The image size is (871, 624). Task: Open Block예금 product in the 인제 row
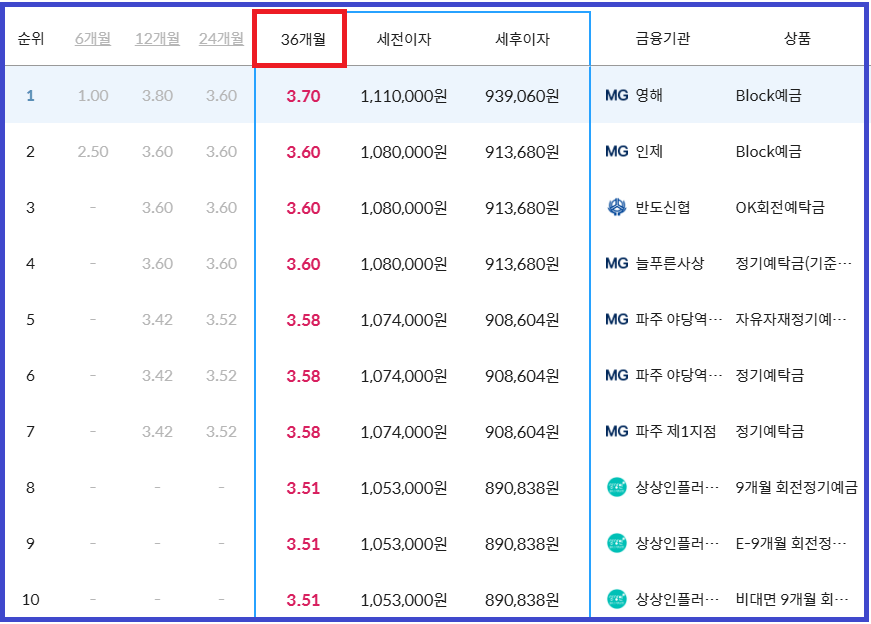(x=769, y=152)
